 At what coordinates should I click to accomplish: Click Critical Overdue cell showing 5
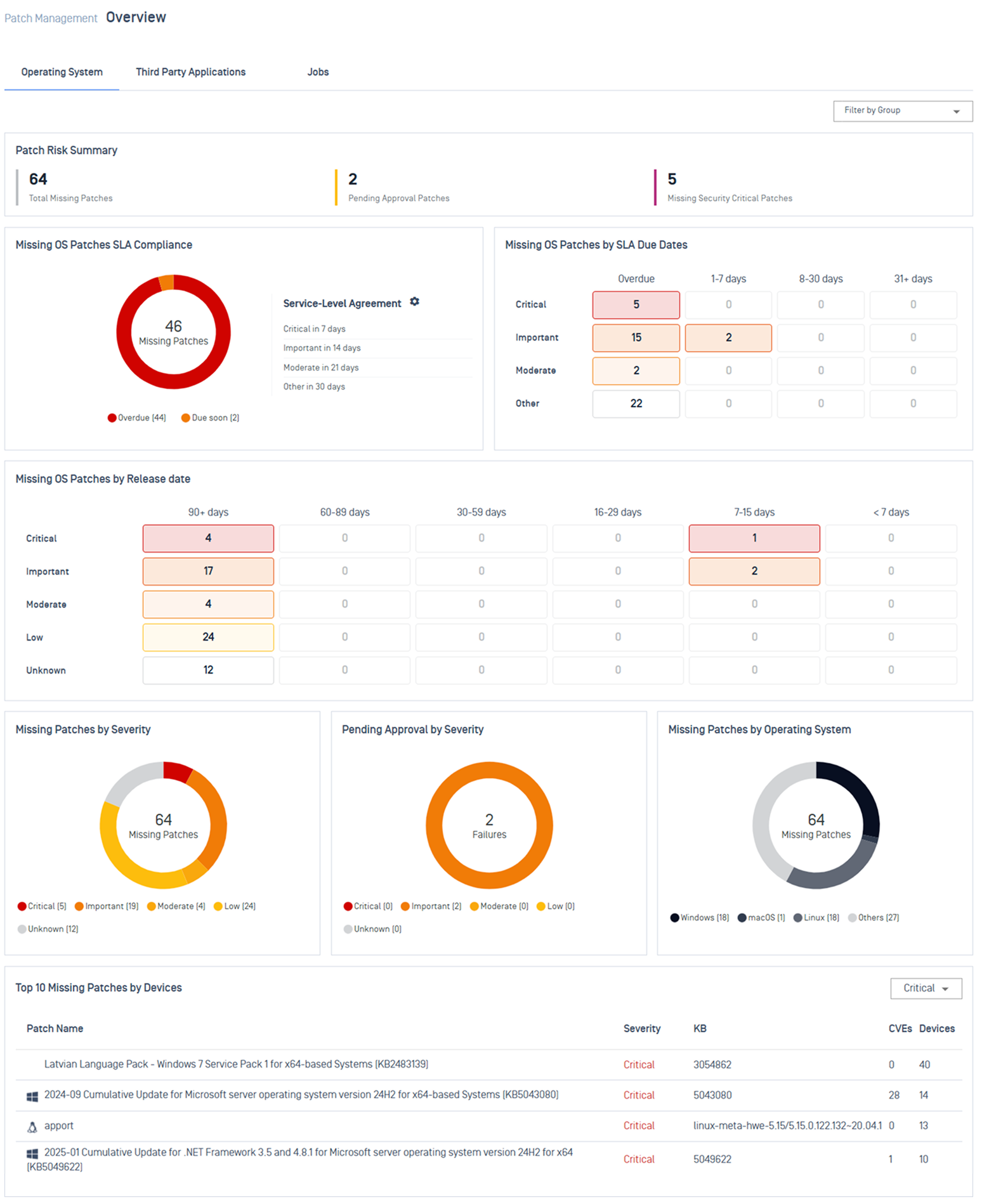click(636, 305)
